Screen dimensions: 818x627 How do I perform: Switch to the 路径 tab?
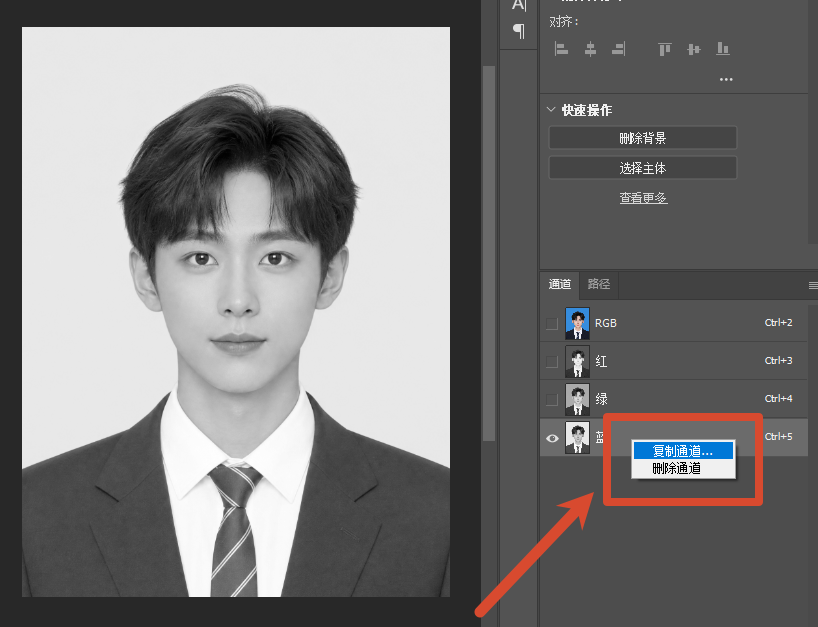598,284
